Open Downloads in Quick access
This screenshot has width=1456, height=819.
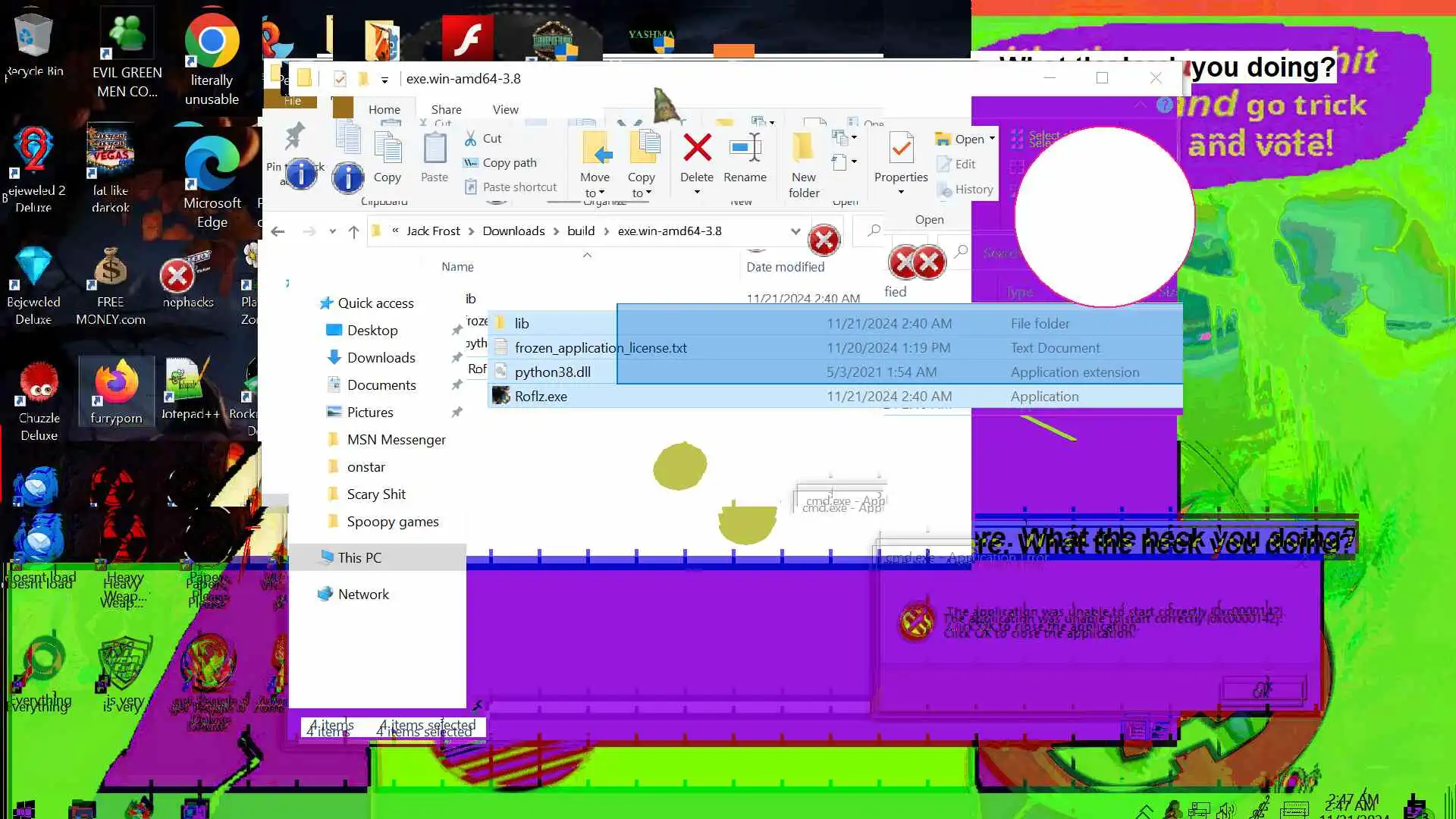tap(381, 358)
